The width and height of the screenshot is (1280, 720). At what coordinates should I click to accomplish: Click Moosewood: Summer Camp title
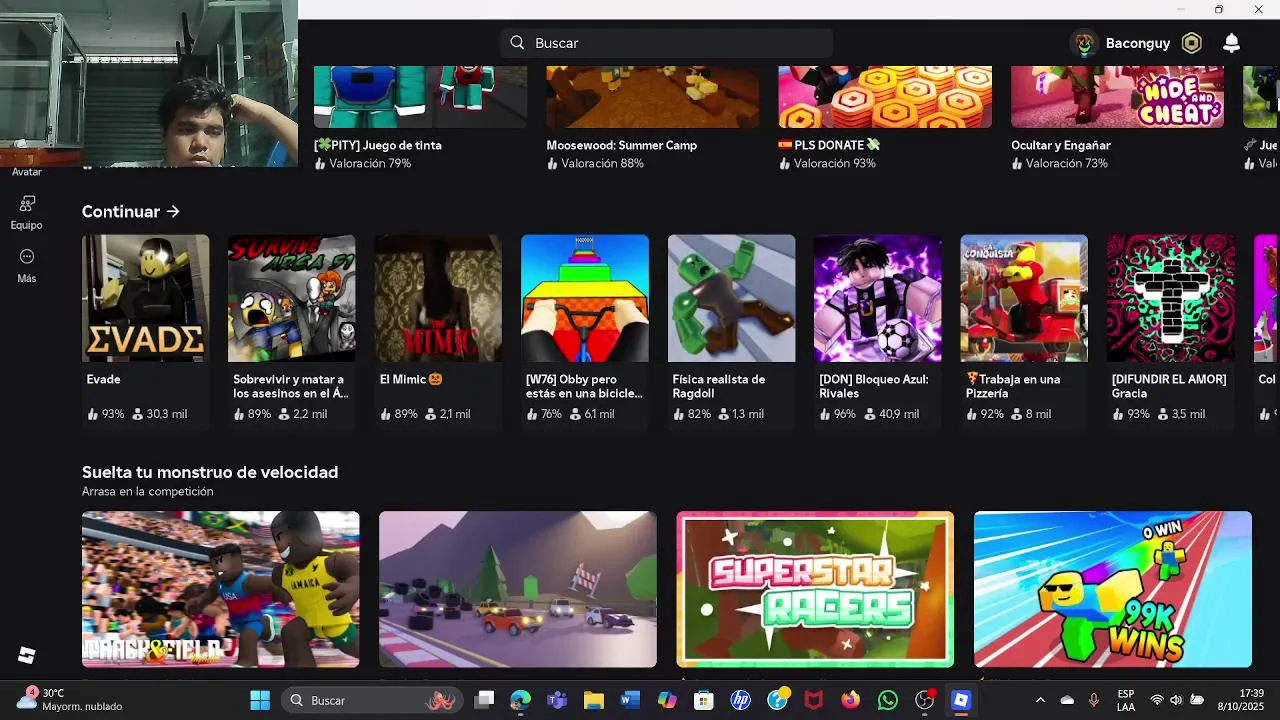(x=622, y=145)
